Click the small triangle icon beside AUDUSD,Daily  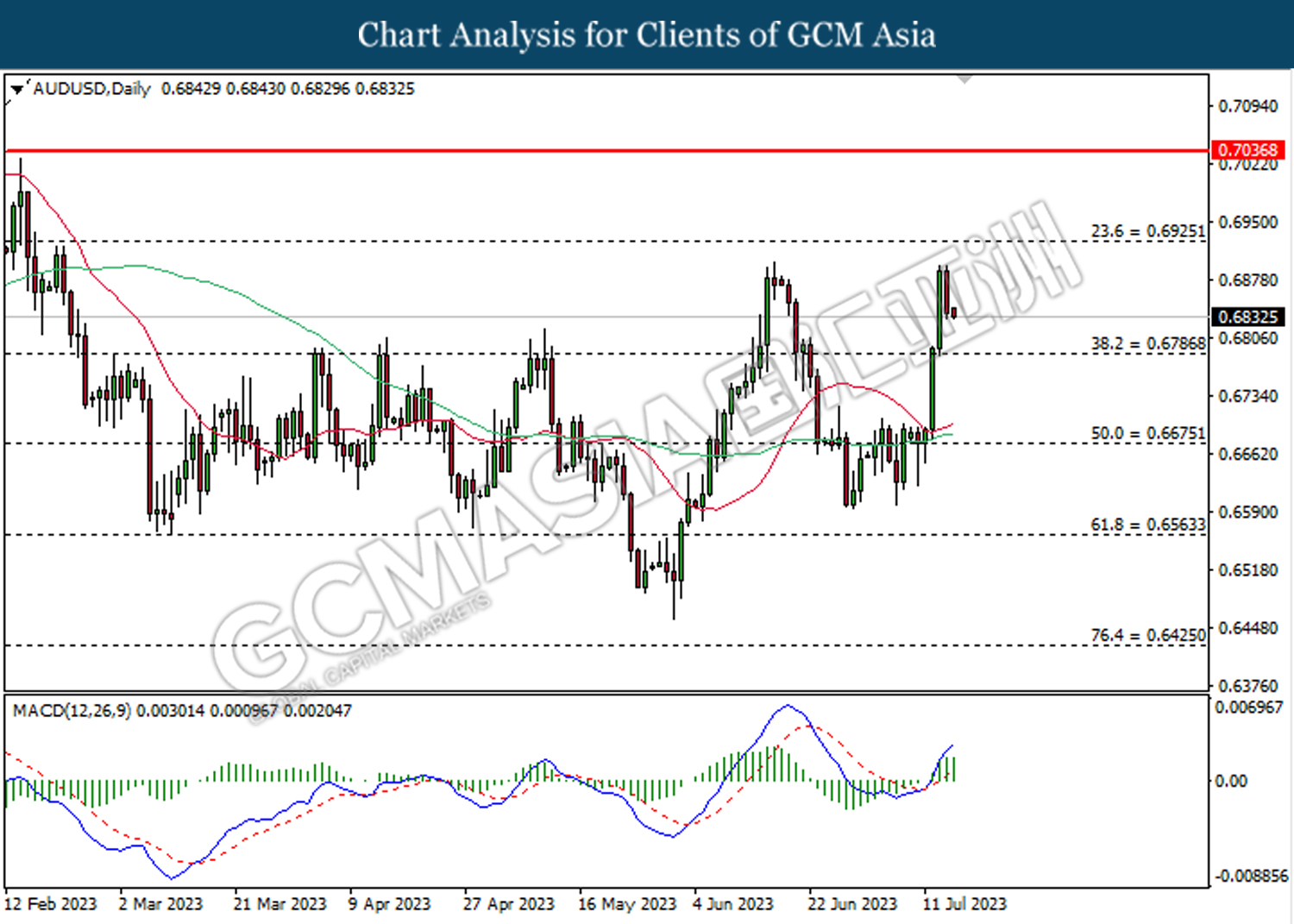[x=16, y=89]
